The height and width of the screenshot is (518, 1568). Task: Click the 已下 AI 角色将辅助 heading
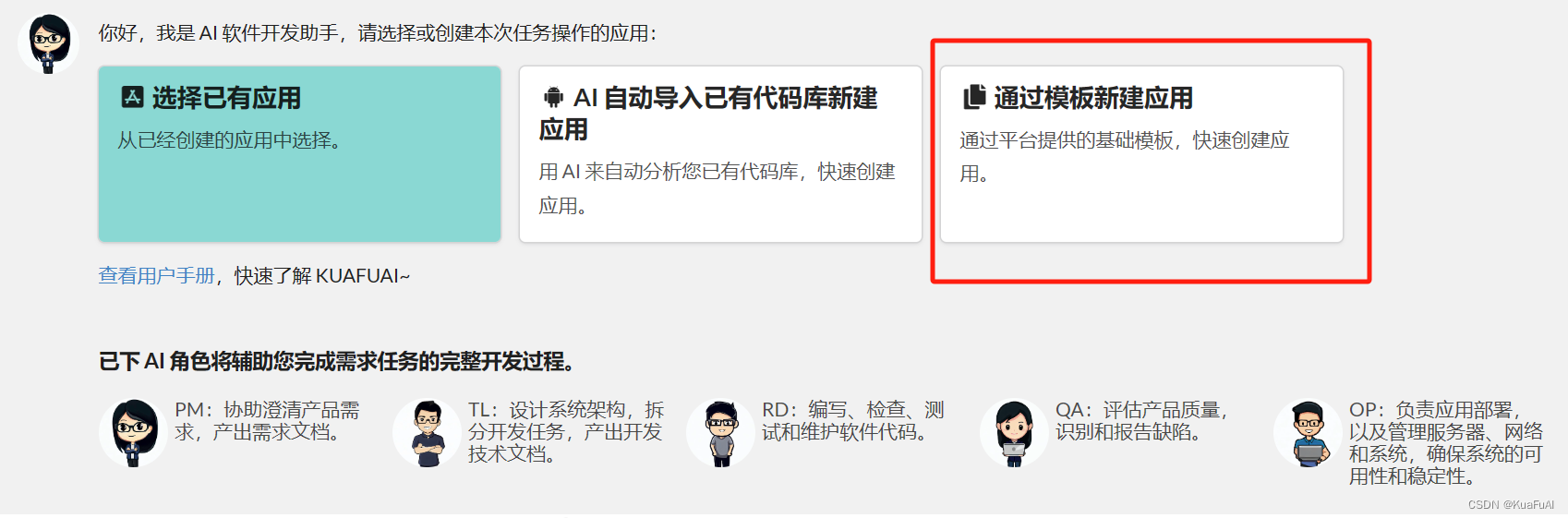pyautogui.click(x=337, y=361)
